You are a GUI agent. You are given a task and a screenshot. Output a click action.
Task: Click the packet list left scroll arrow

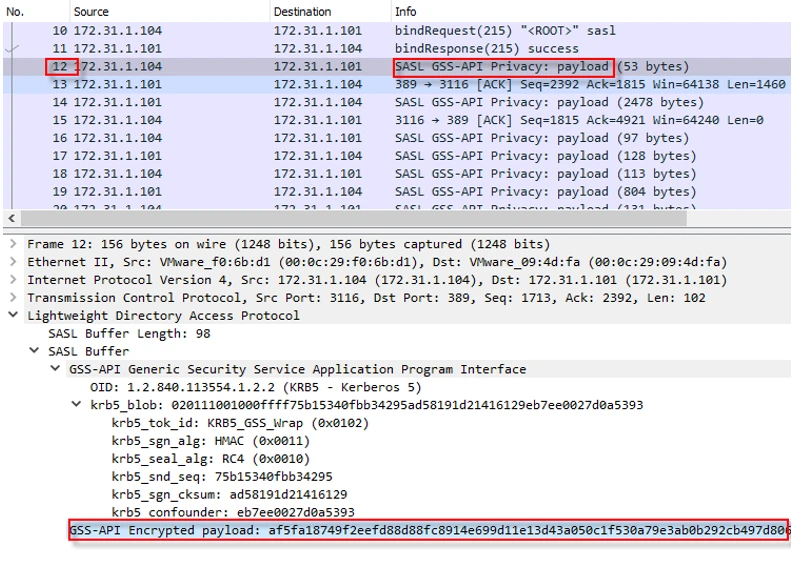(x=11, y=219)
